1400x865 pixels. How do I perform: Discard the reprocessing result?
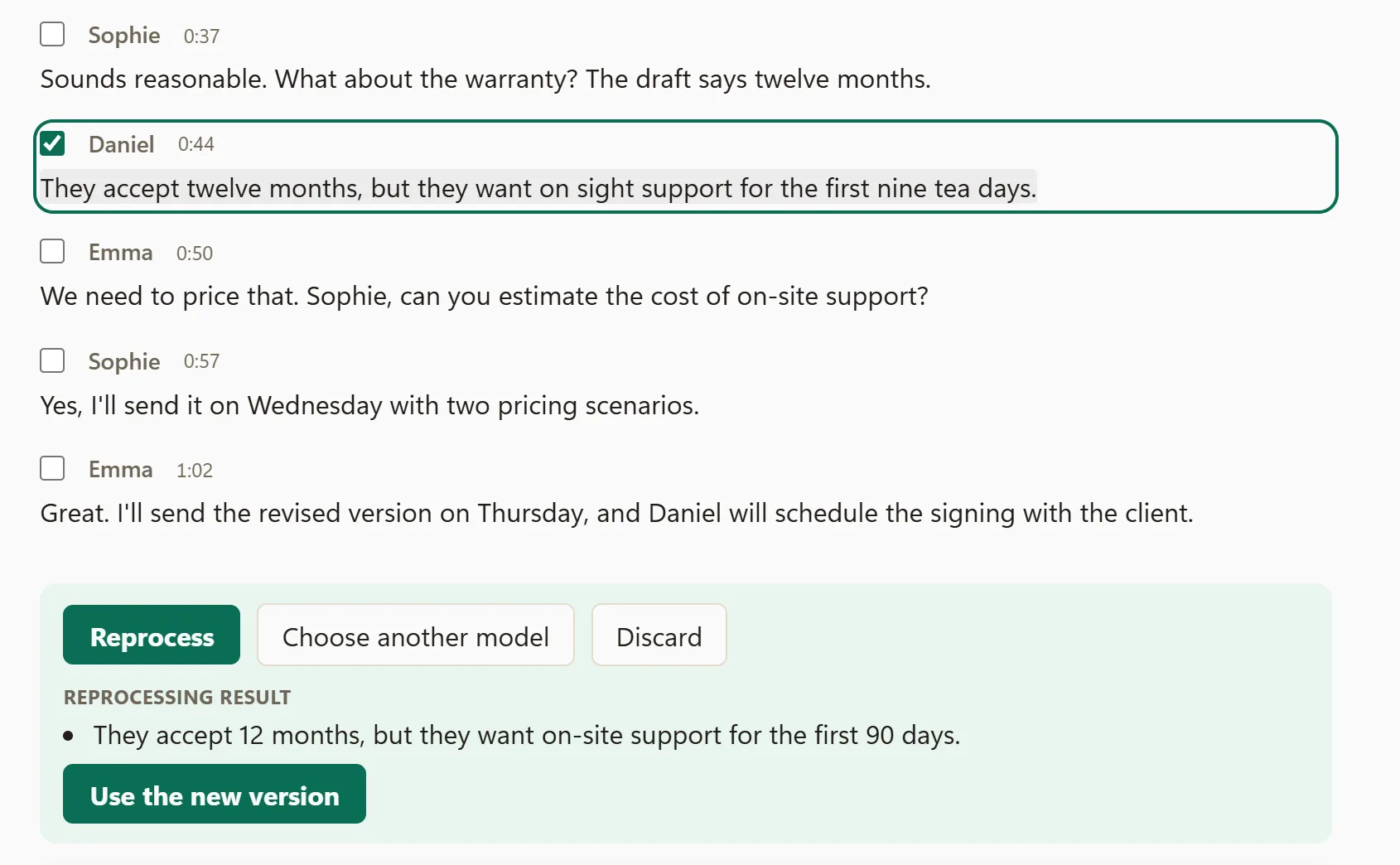point(659,635)
